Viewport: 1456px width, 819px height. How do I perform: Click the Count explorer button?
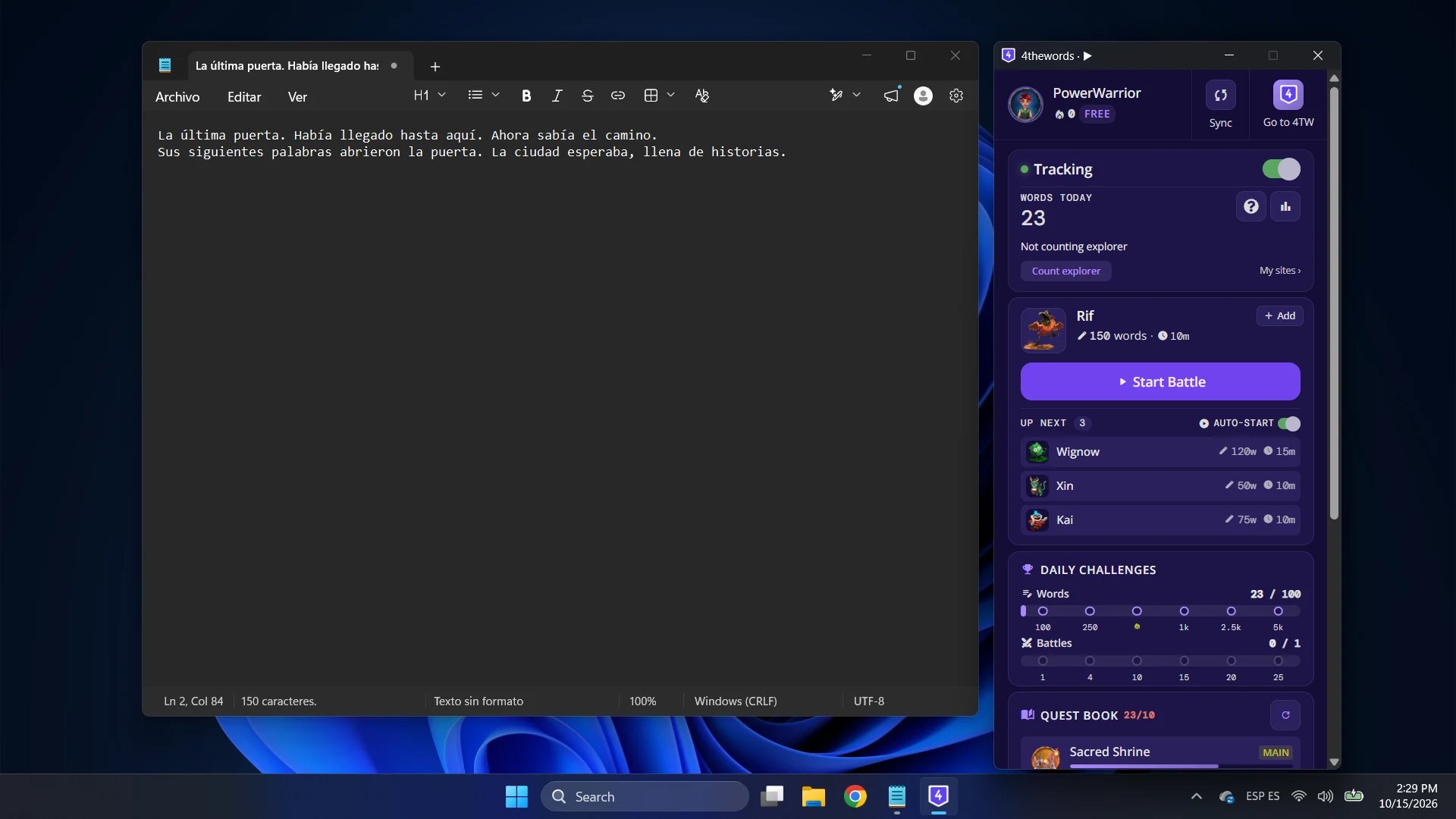point(1065,271)
